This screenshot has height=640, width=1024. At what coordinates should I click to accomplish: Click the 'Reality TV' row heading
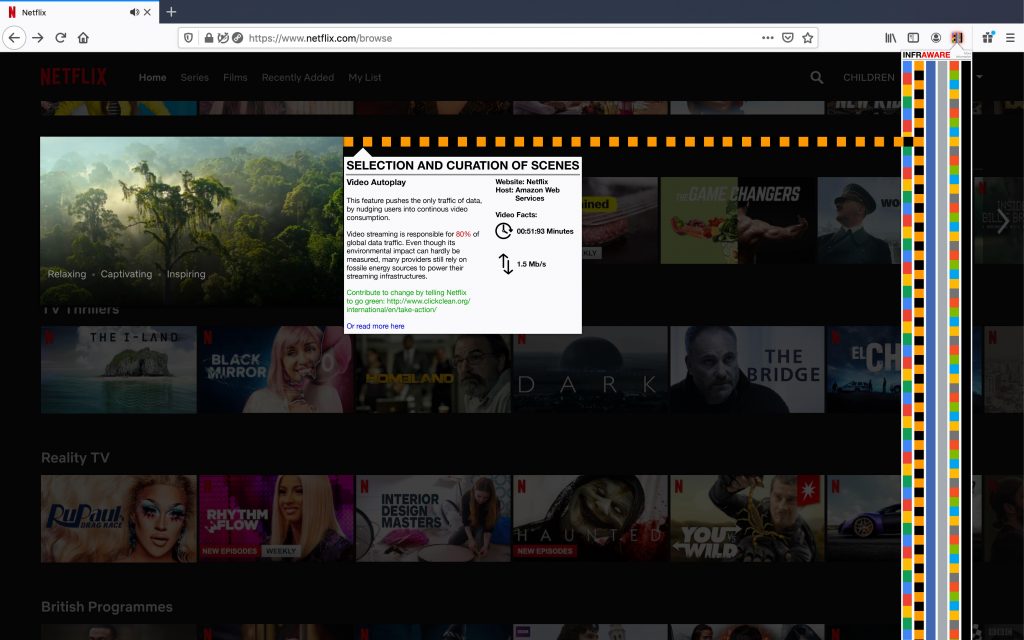[75, 458]
